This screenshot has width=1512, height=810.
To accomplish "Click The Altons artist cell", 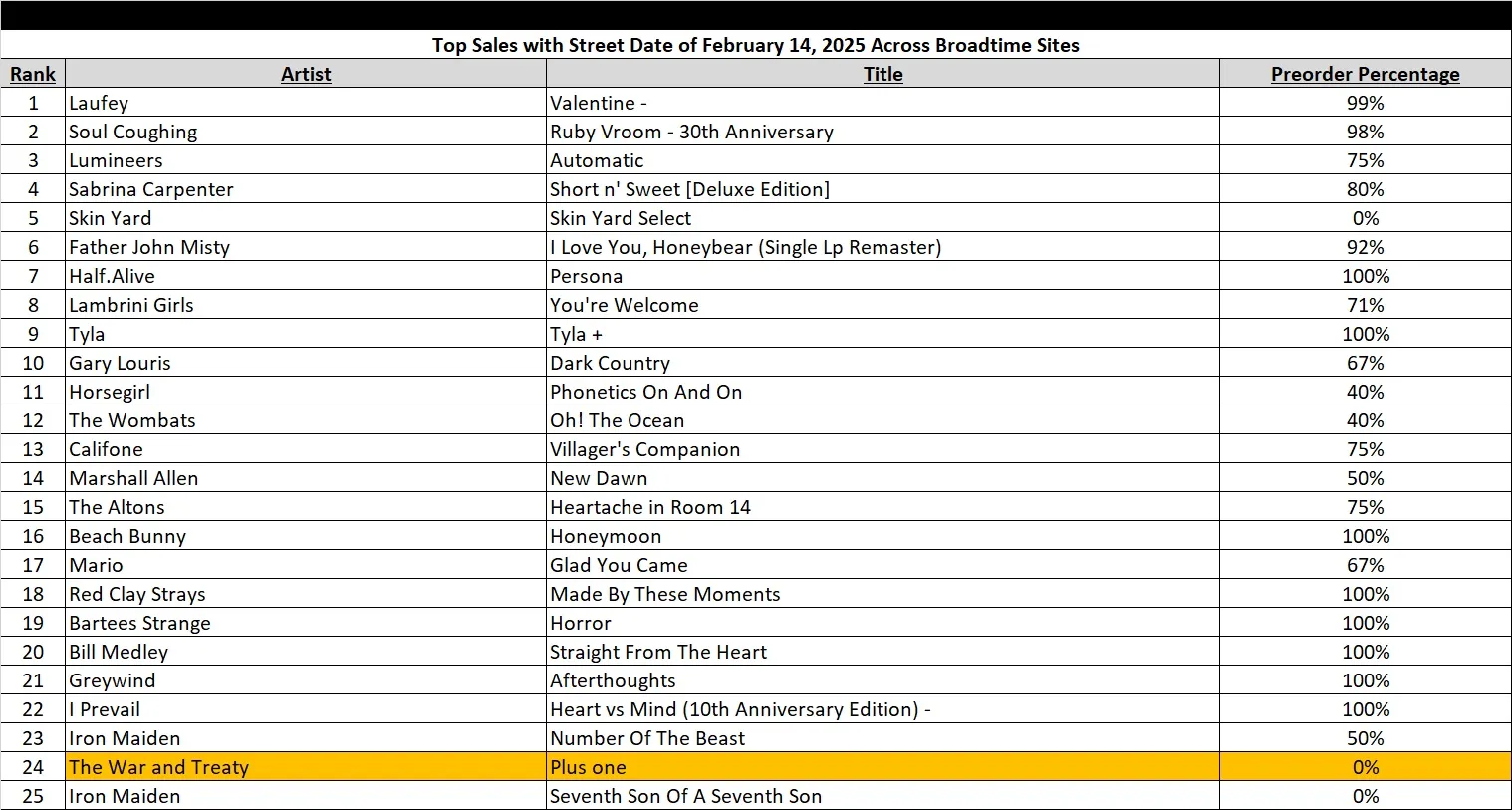I will [306, 507].
